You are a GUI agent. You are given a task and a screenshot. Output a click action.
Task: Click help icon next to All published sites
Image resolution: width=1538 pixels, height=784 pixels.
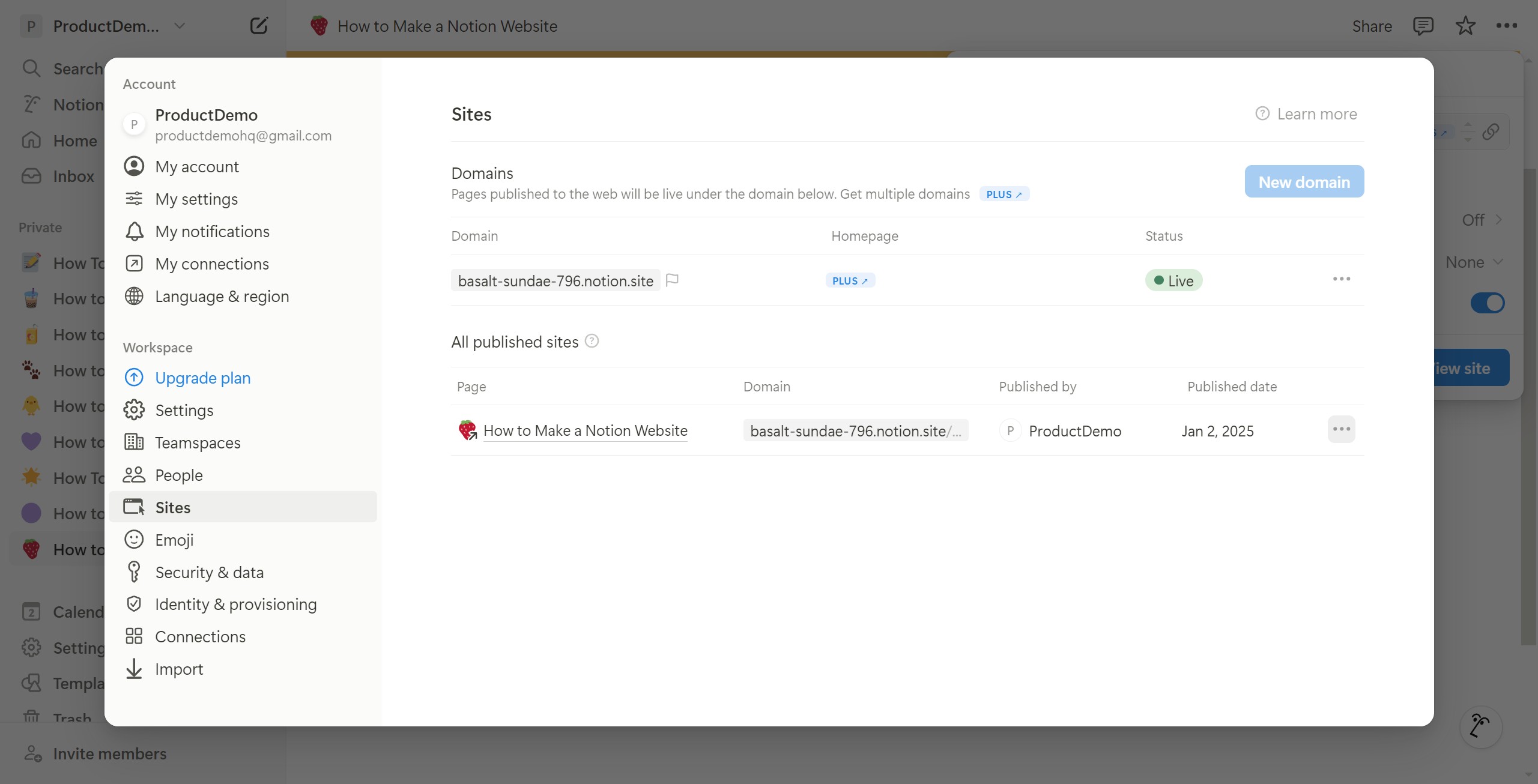point(592,341)
